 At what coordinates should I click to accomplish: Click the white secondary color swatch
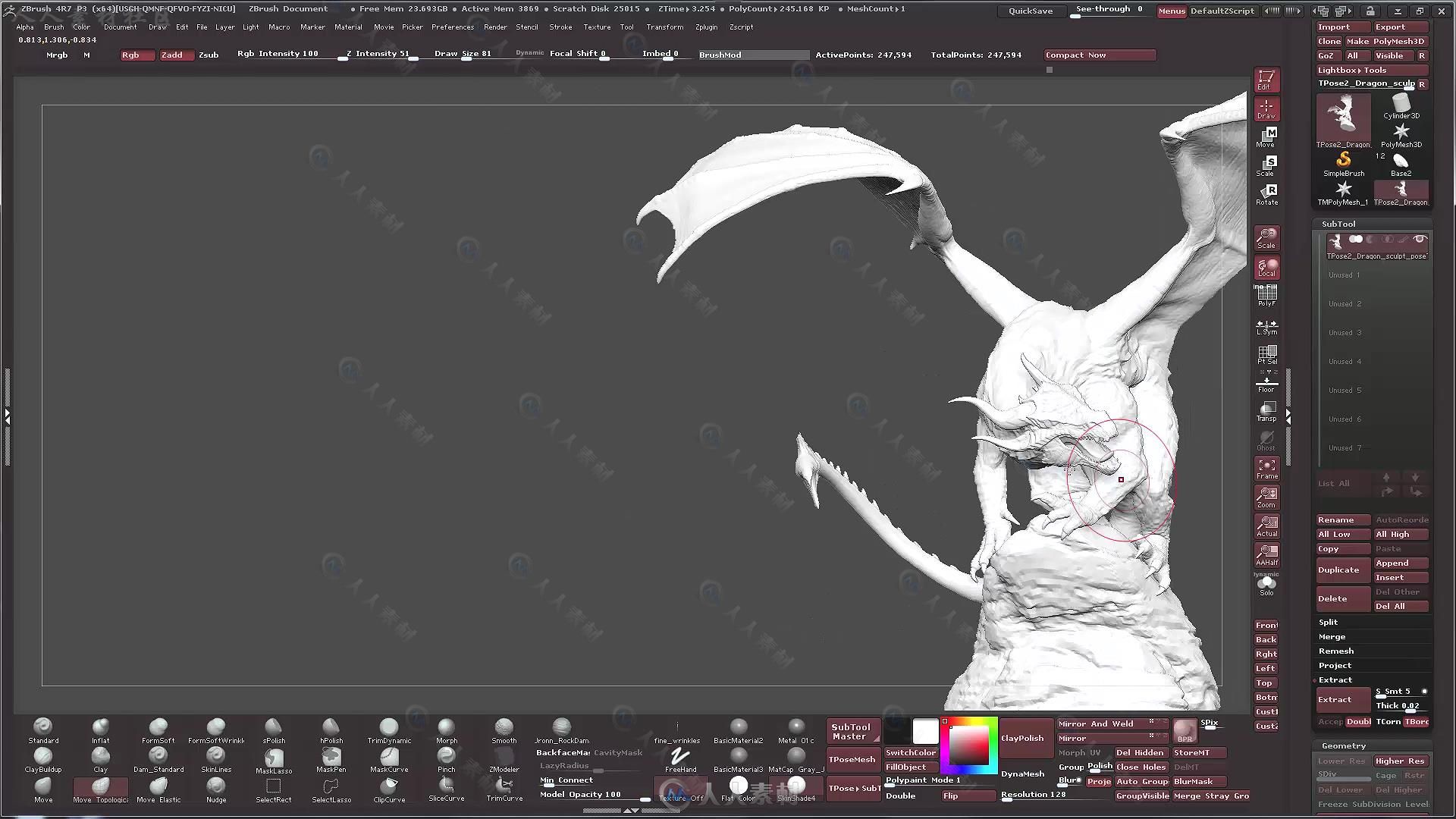coord(925,732)
